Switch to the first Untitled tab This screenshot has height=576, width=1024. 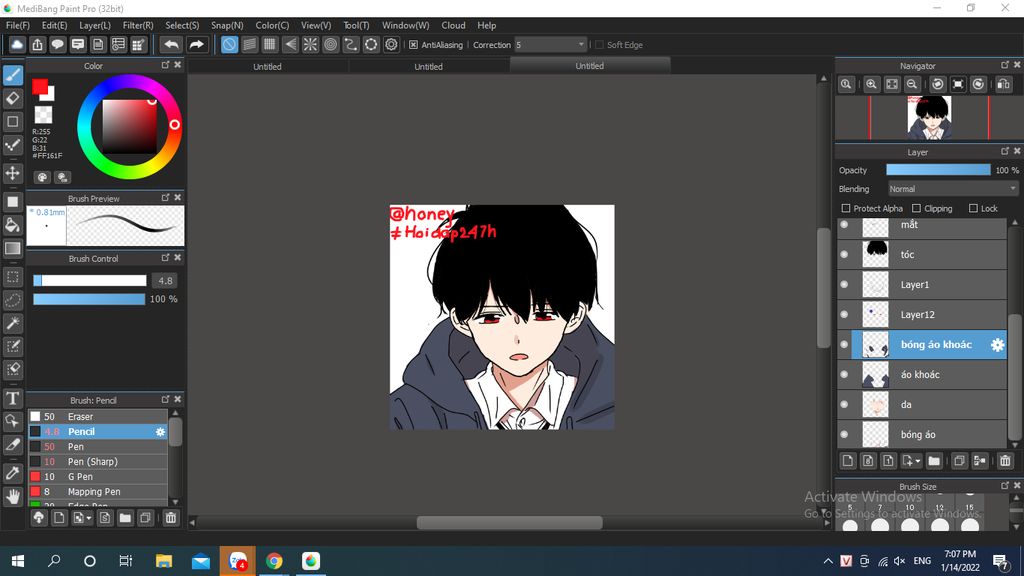[x=267, y=66]
